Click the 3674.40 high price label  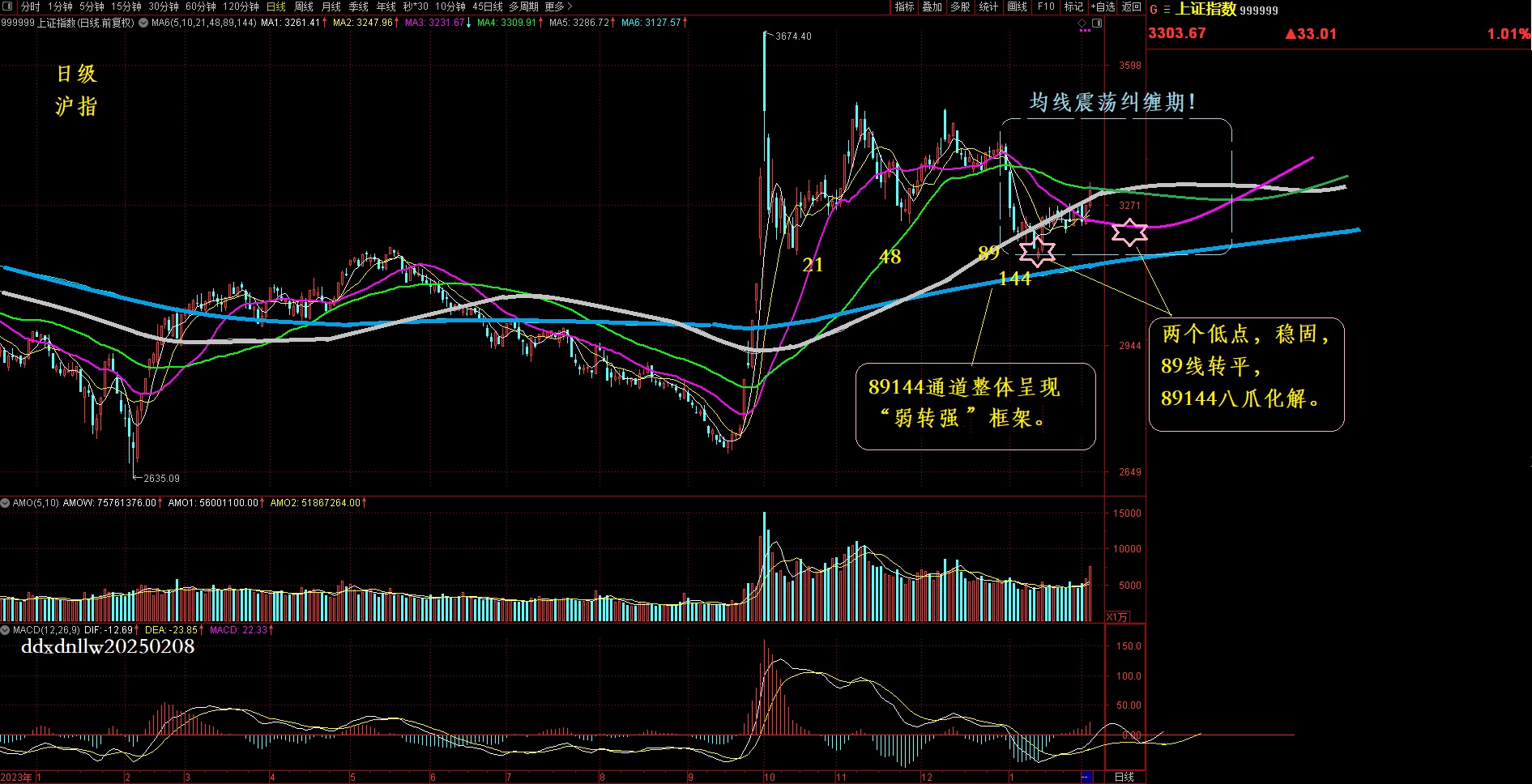793,36
